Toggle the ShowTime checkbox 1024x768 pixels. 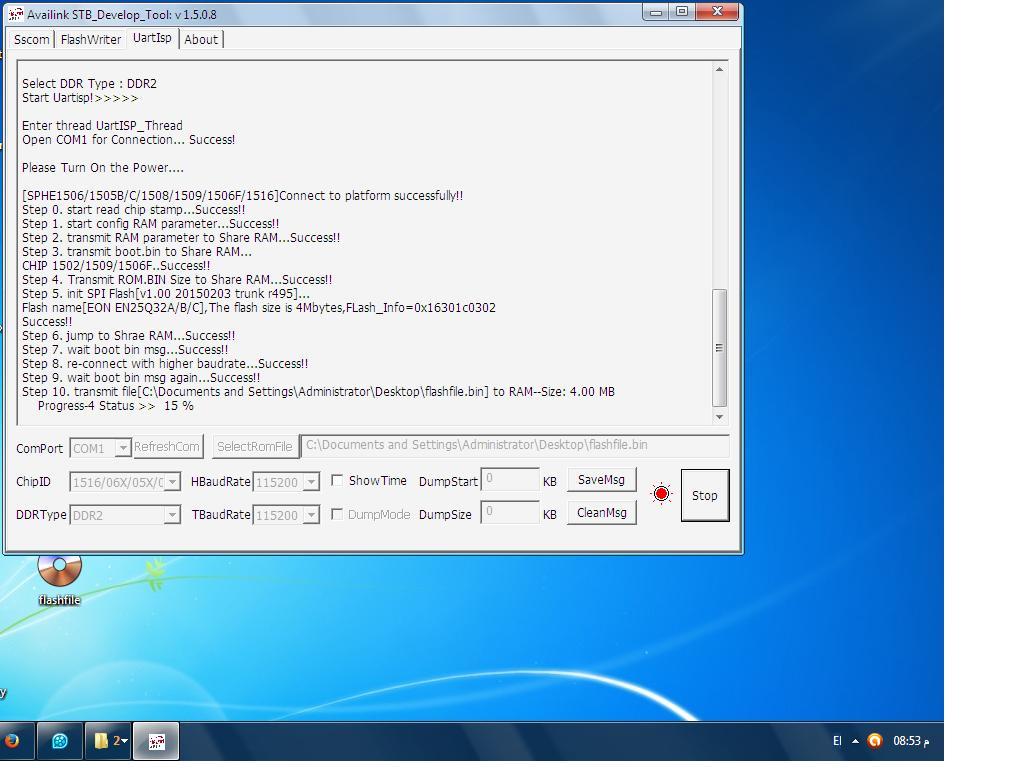click(x=337, y=481)
